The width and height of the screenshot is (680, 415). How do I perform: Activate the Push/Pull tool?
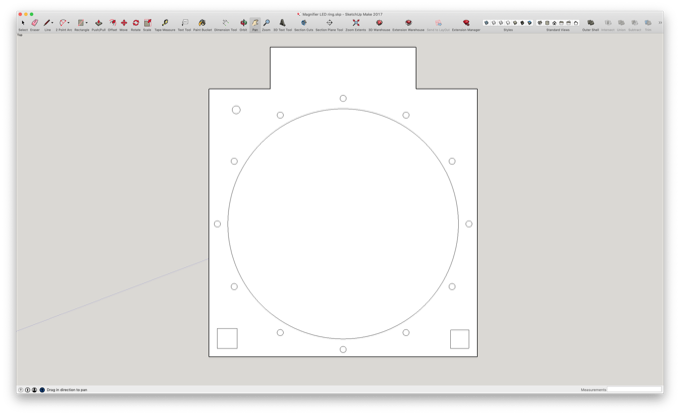98,23
